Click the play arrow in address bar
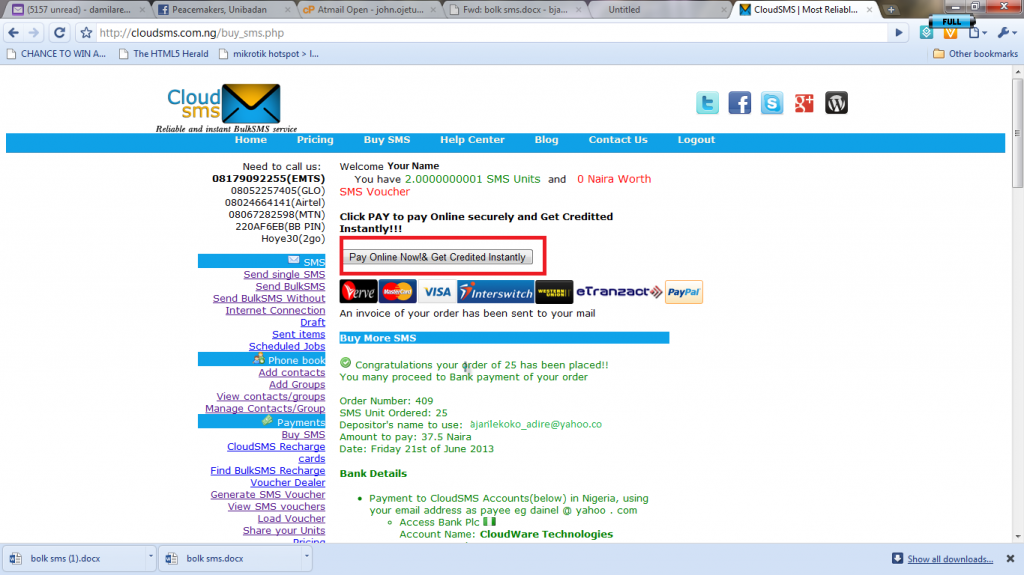 (x=899, y=33)
